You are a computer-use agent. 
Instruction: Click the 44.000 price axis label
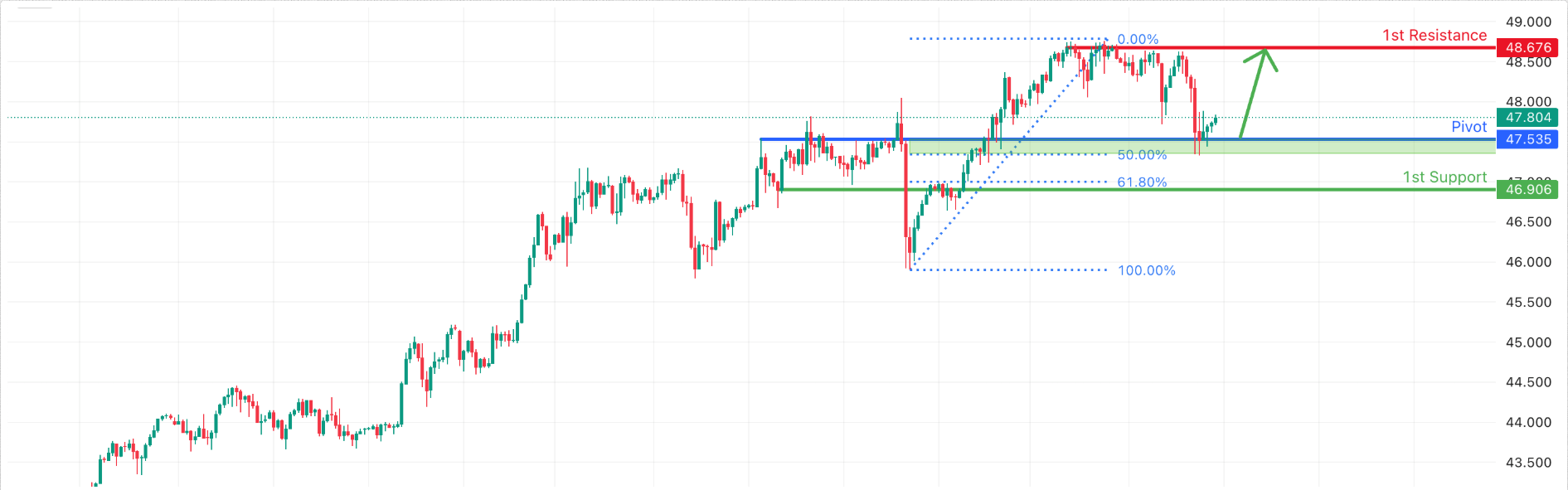1528,423
